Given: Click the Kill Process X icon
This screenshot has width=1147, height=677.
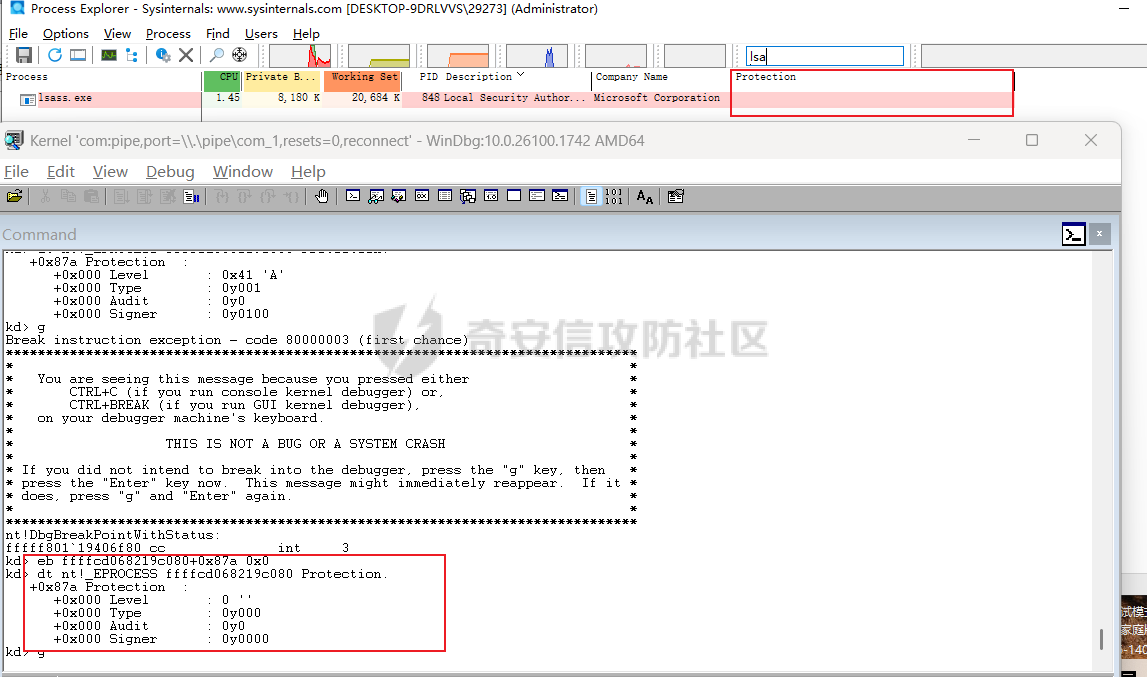Looking at the screenshot, I should (x=186, y=55).
